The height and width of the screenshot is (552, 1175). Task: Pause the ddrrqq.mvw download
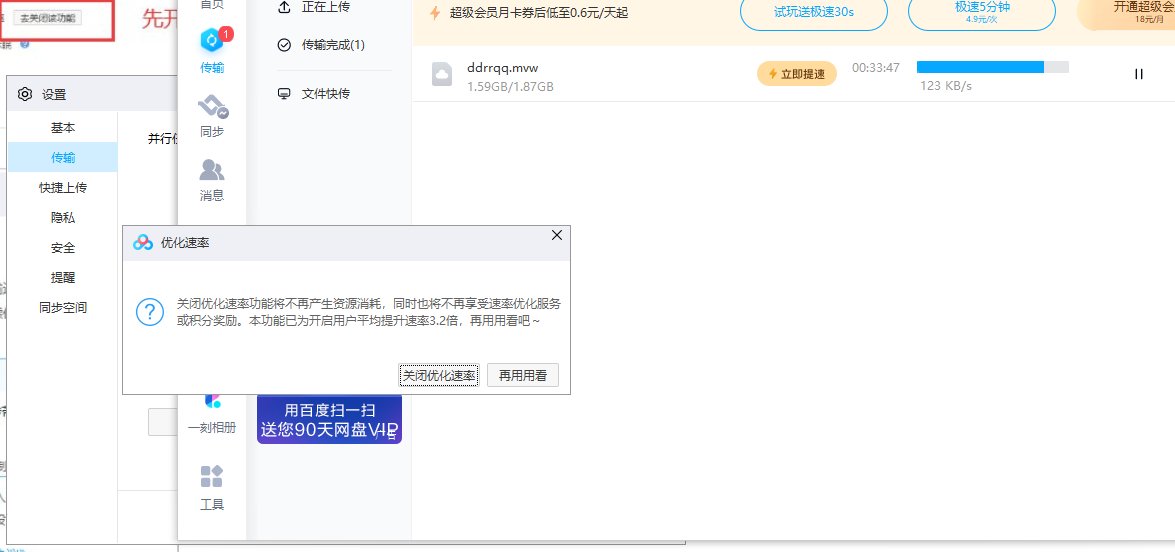[x=1138, y=74]
